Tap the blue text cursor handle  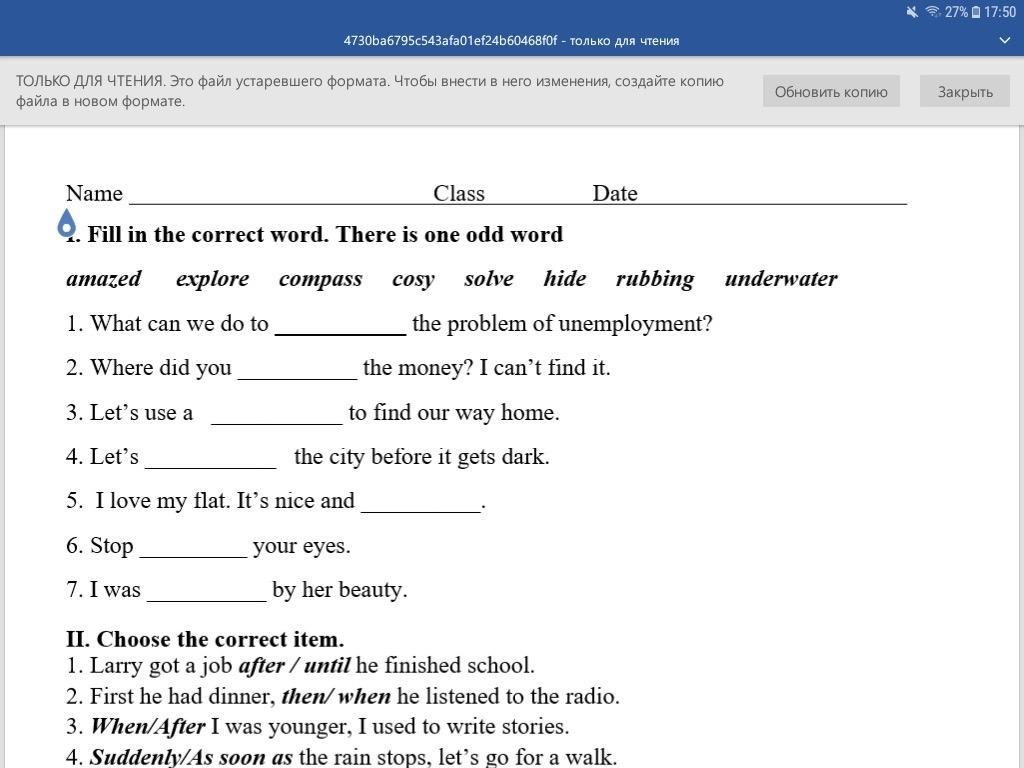coord(67,224)
